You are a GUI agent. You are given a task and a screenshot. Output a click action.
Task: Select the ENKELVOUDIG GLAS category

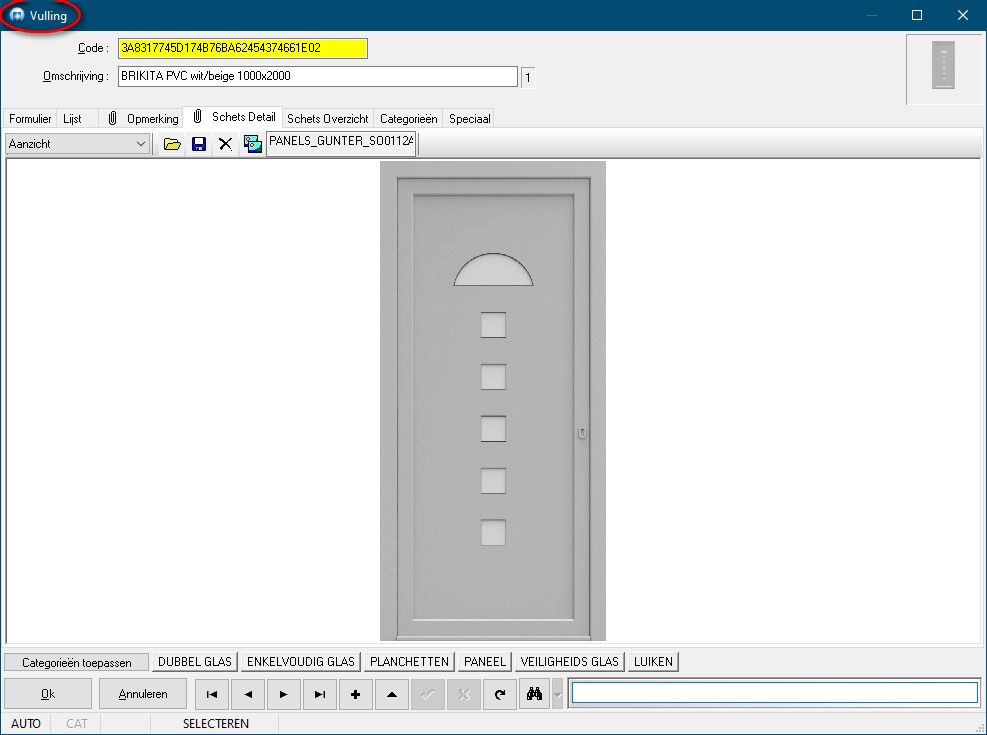coord(301,662)
